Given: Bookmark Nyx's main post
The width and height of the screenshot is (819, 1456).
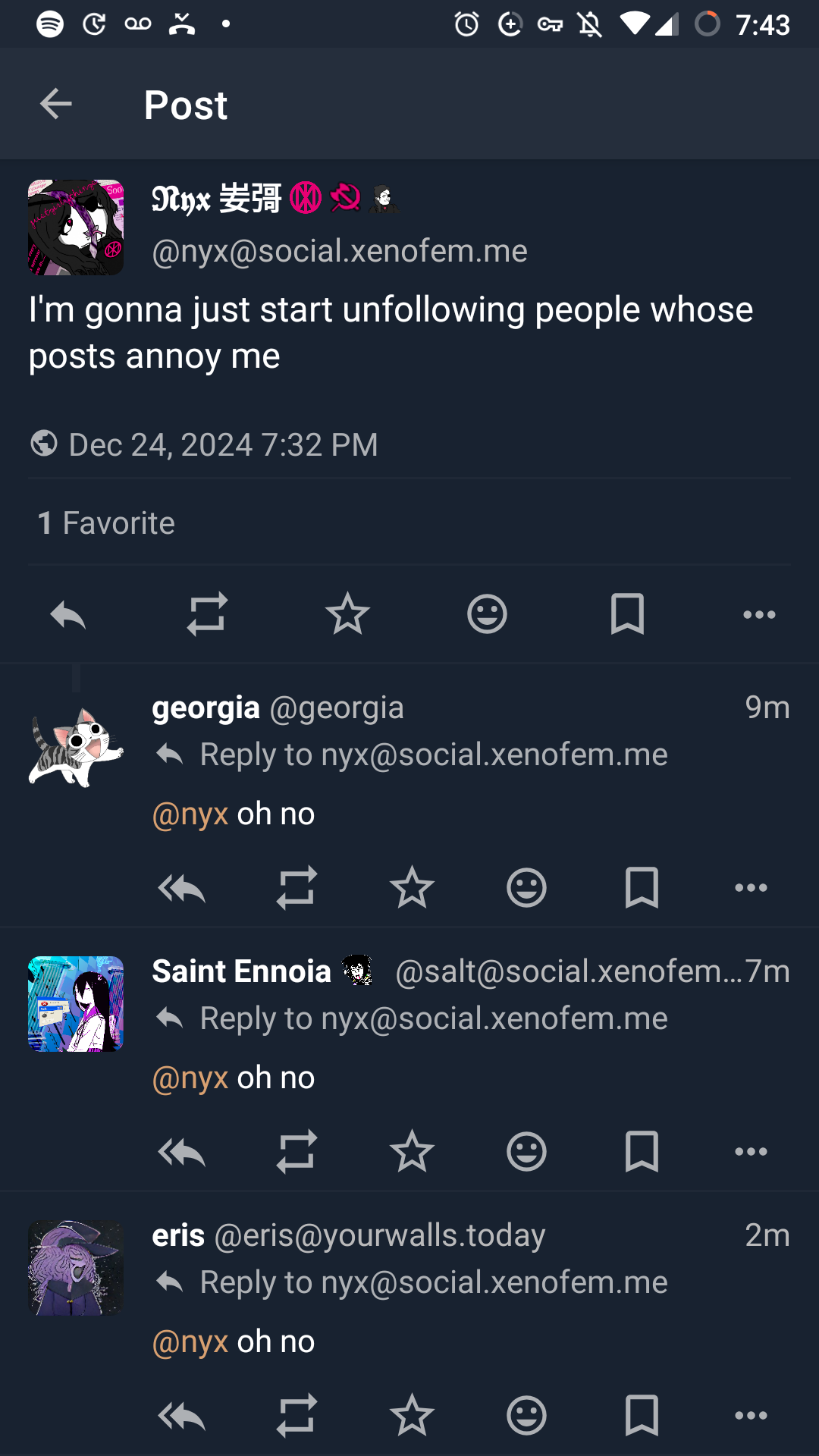Looking at the screenshot, I should pyautogui.click(x=627, y=613).
